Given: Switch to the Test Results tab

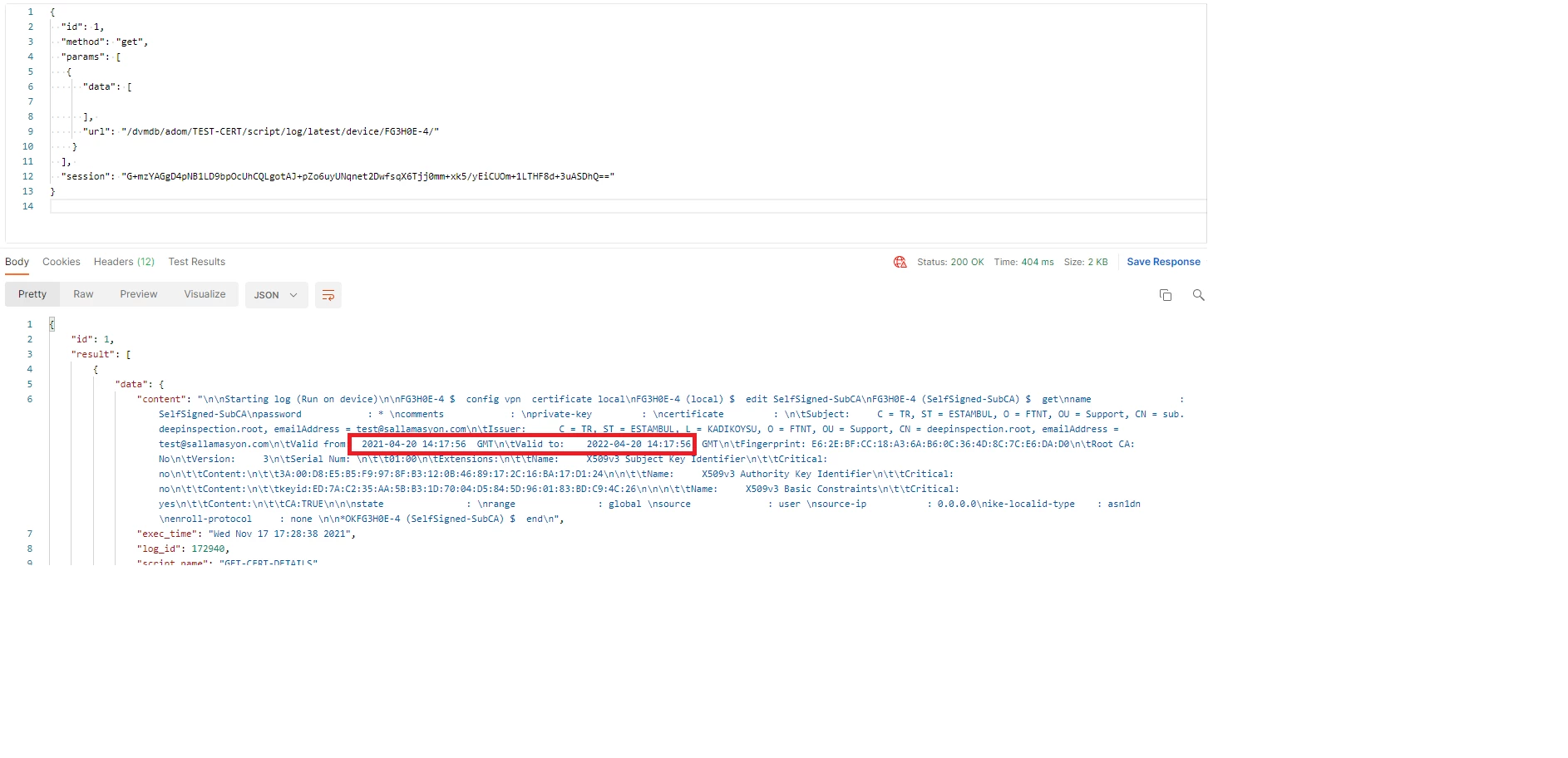Looking at the screenshot, I should pyautogui.click(x=196, y=261).
